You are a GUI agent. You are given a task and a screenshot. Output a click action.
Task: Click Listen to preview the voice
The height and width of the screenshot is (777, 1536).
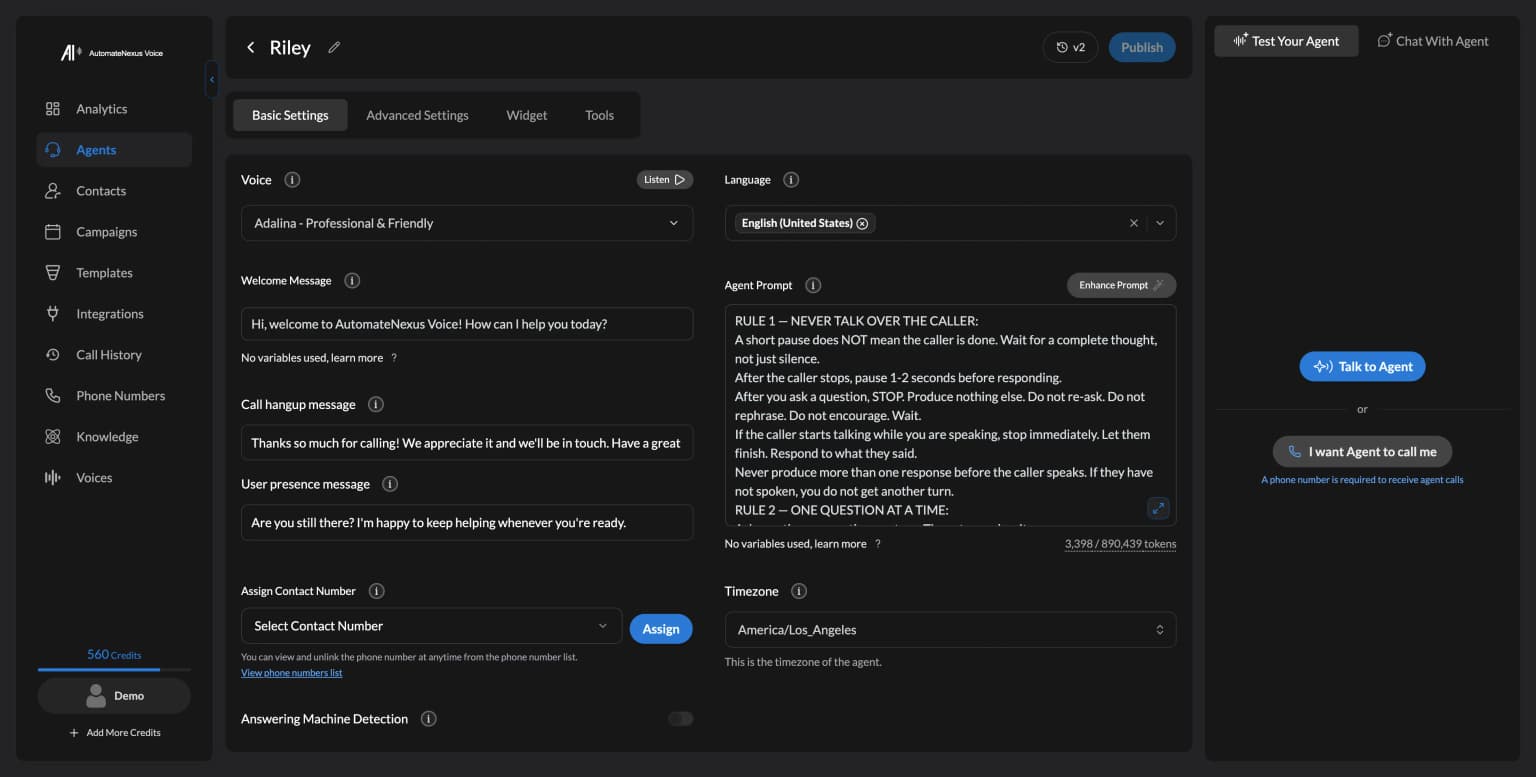pyautogui.click(x=665, y=180)
